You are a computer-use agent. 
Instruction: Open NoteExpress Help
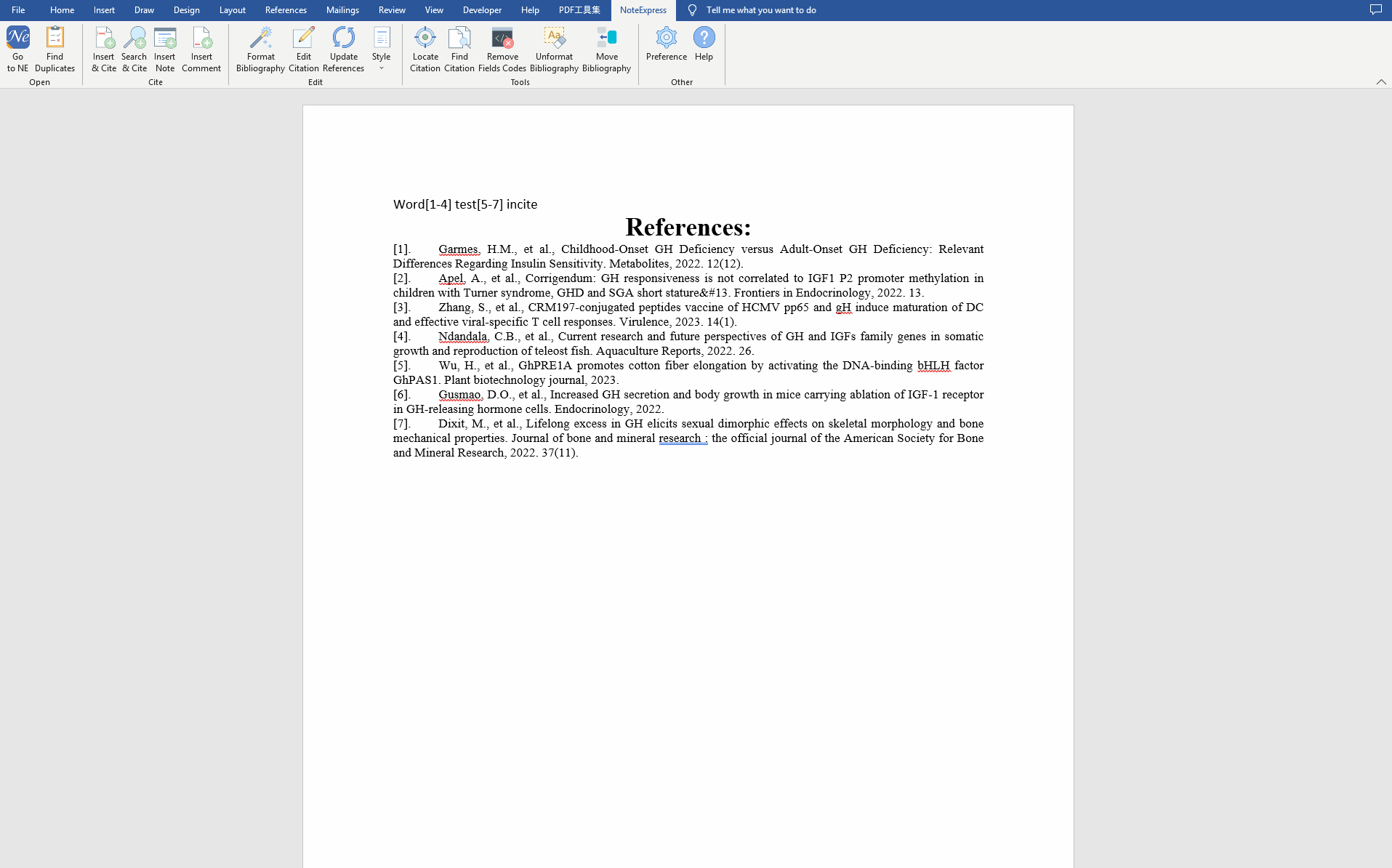click(x=704, y=44)
